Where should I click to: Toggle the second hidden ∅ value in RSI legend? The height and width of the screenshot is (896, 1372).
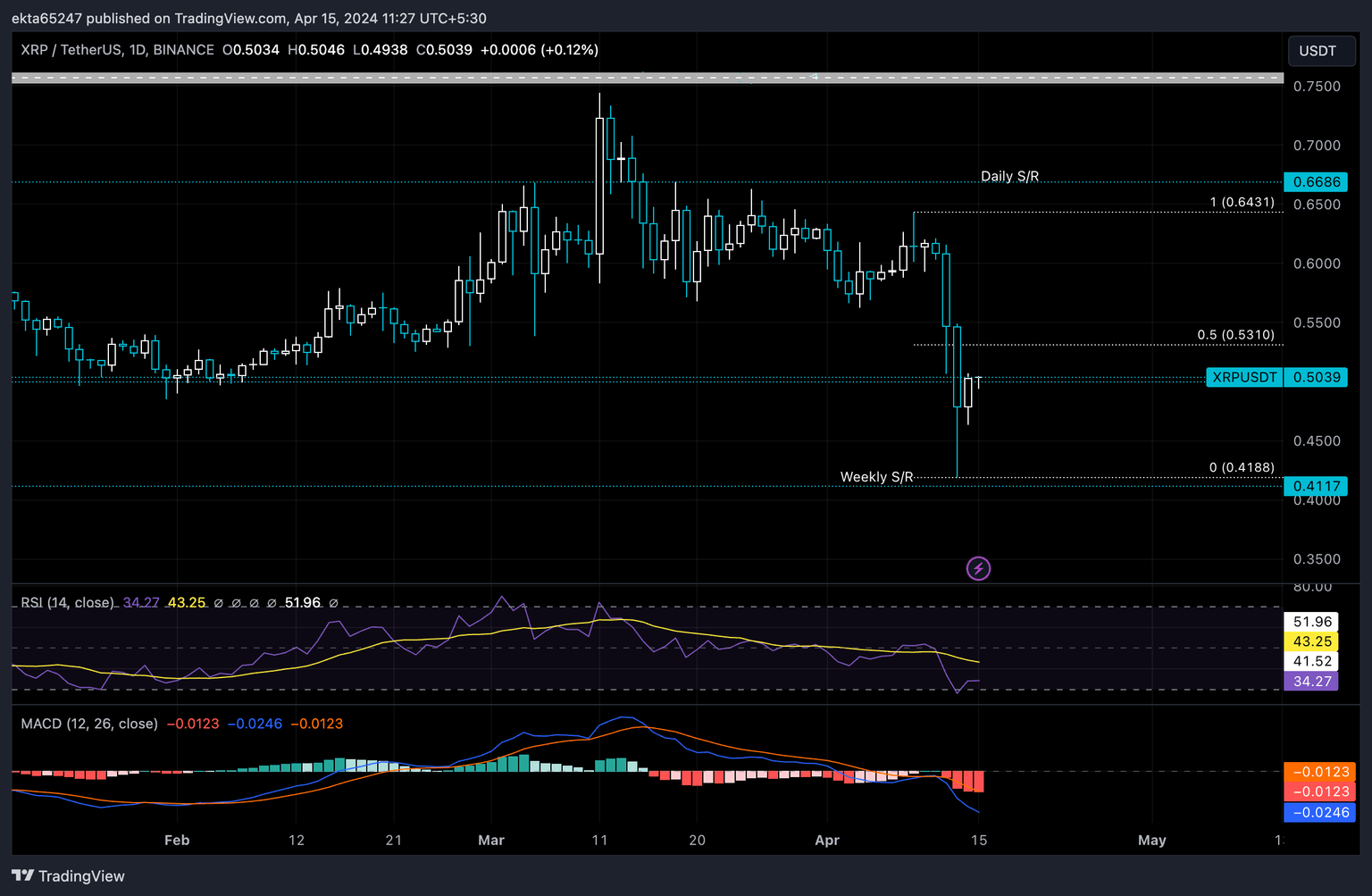(237, 603)
